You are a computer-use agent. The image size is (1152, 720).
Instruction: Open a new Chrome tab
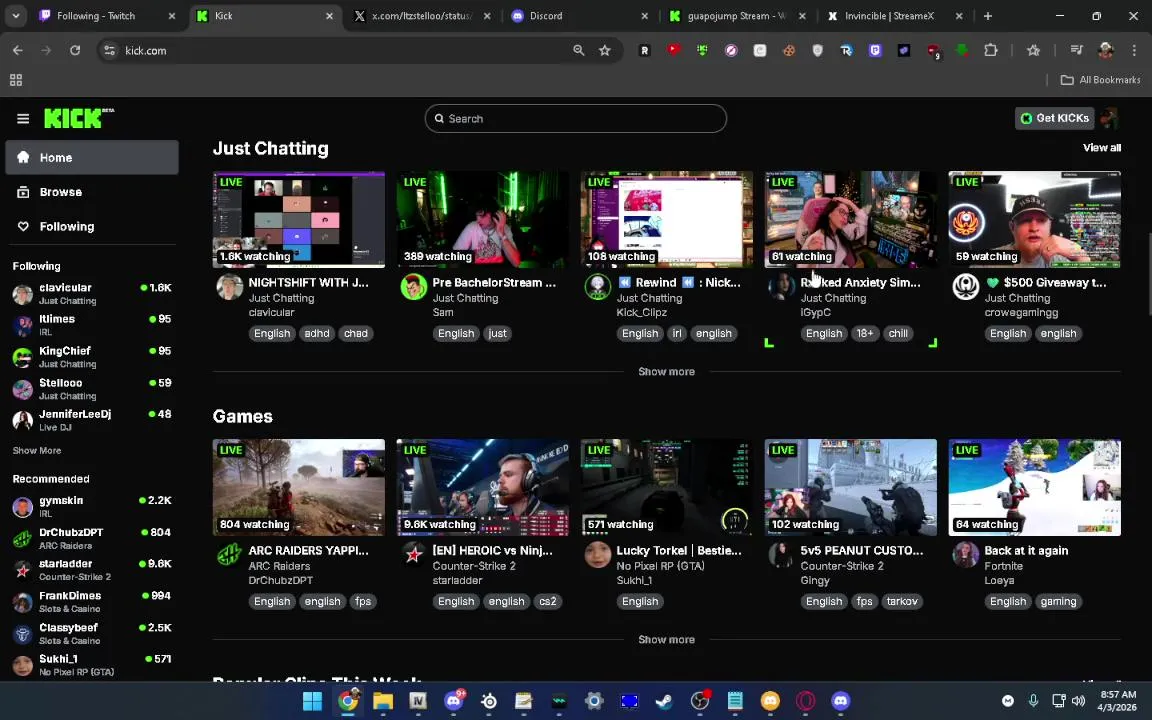click(x=987, y=15)
